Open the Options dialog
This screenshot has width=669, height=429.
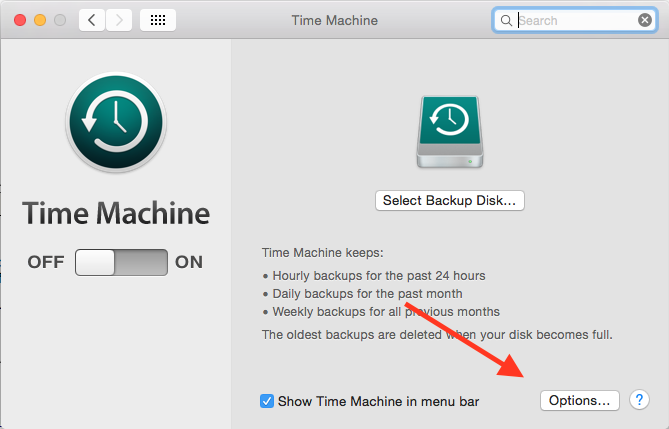pyautogui.click(x=579, y=400)
